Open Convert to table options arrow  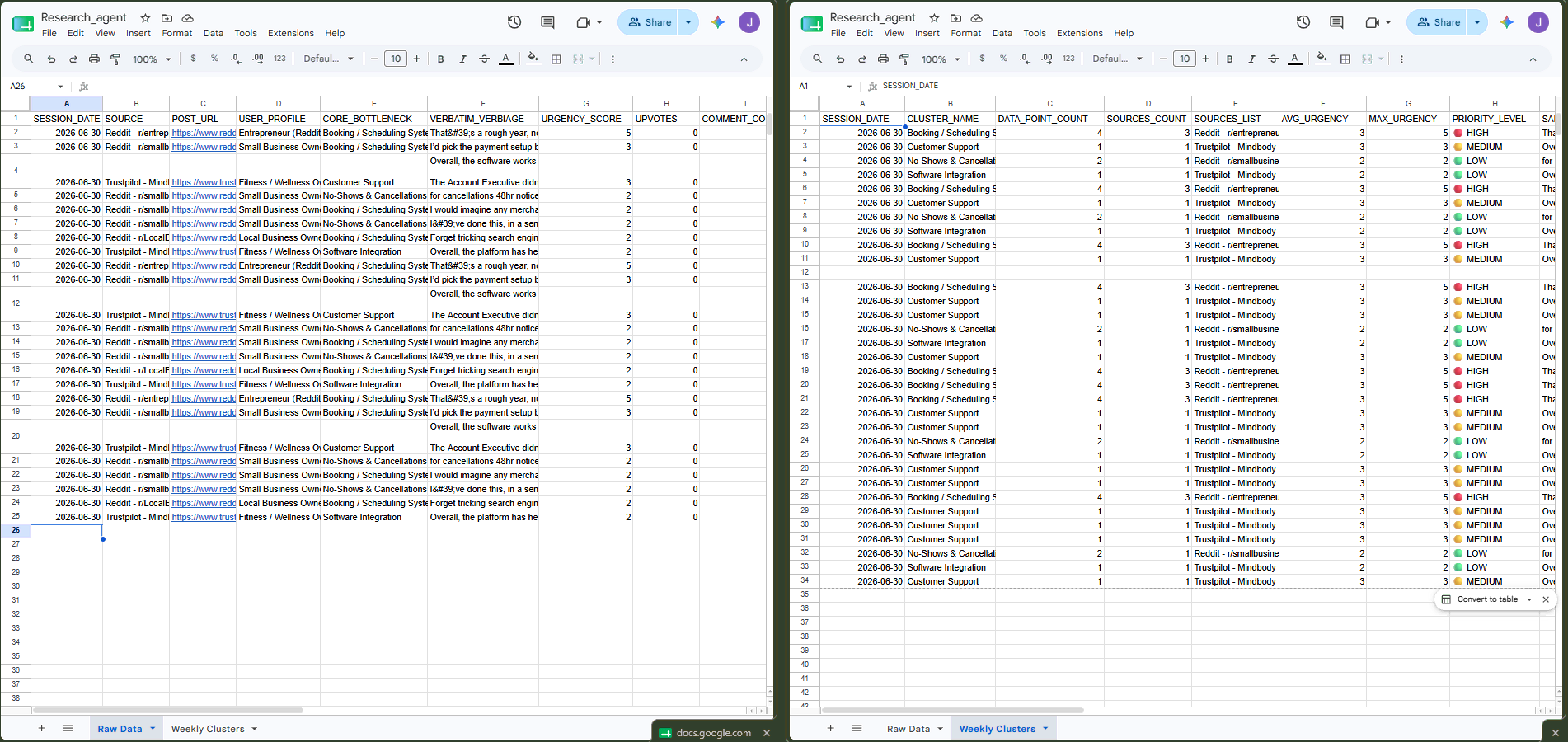[x=1529, y=599]
